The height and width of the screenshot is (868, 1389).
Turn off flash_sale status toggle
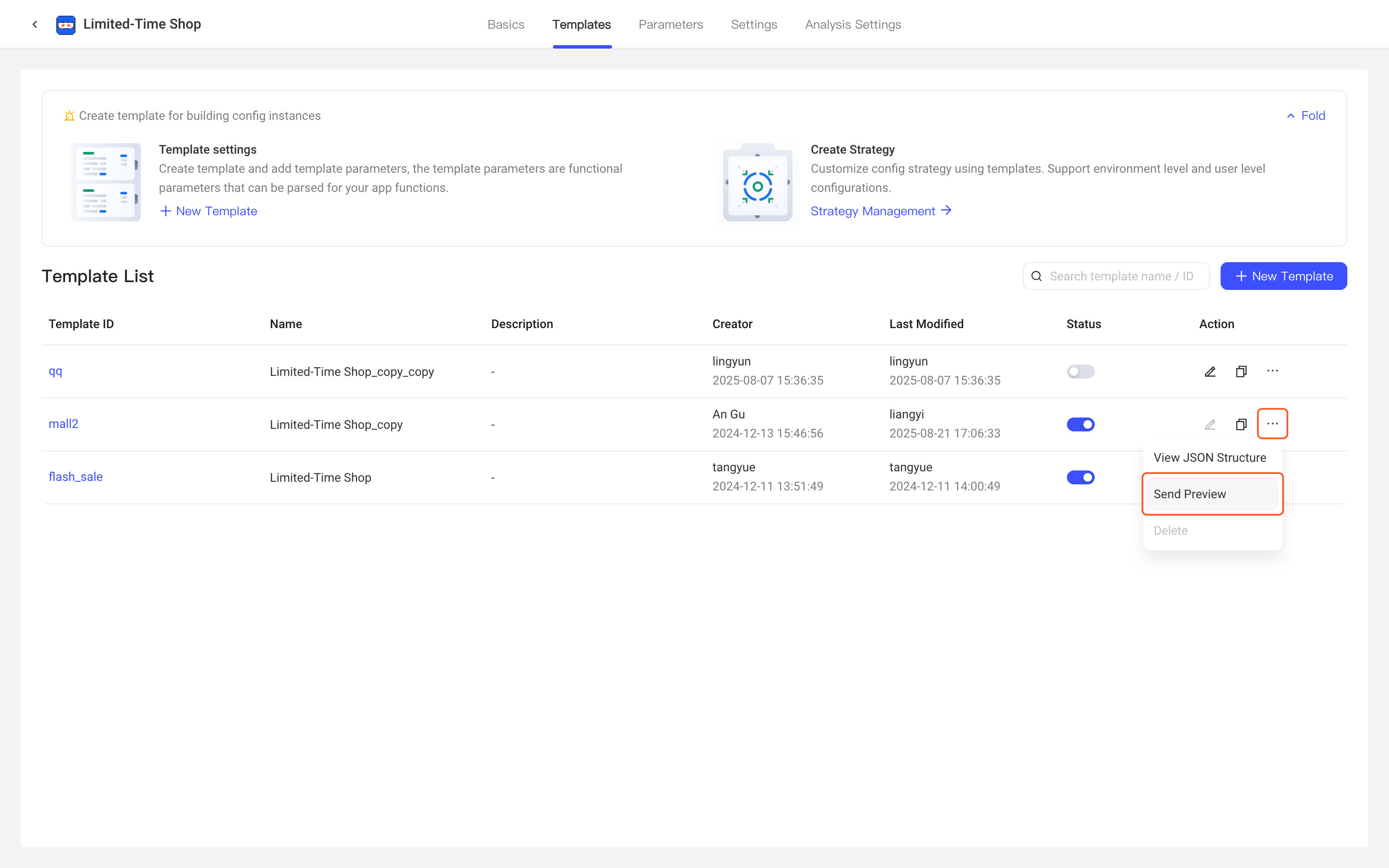click(x=1080, y=477)
